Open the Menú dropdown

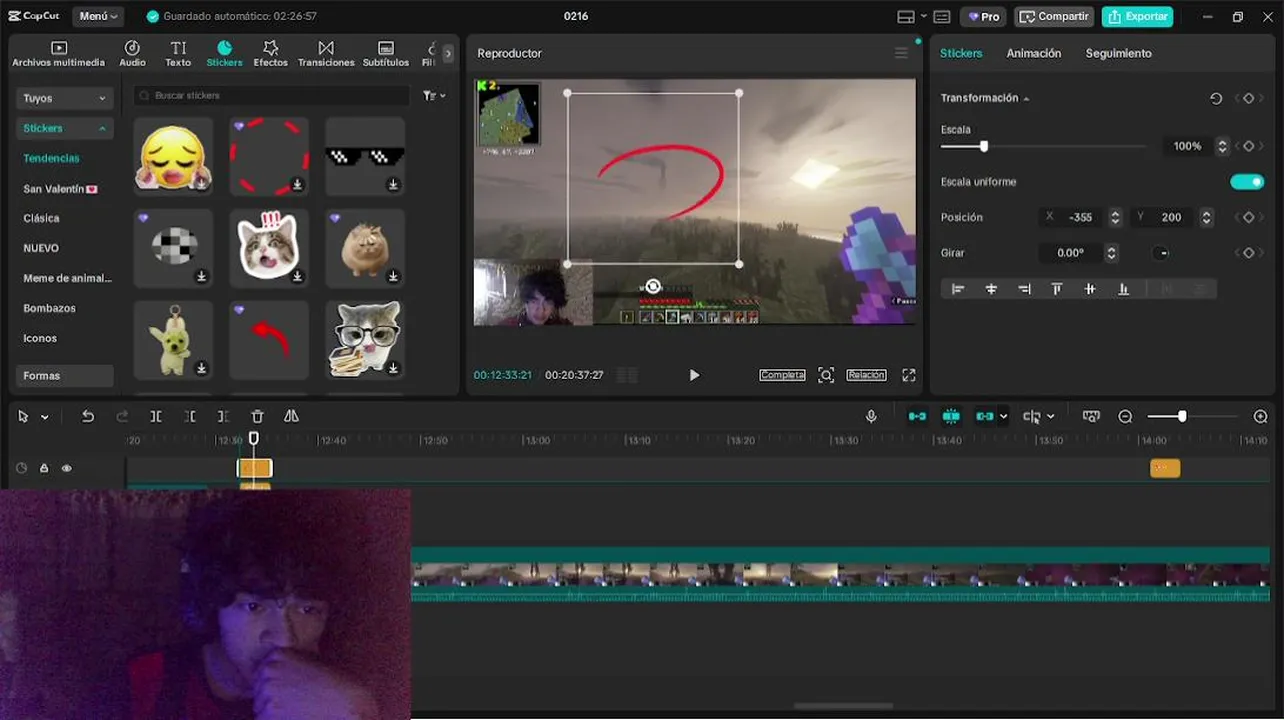pyautogui.click(x=98, y=16)
